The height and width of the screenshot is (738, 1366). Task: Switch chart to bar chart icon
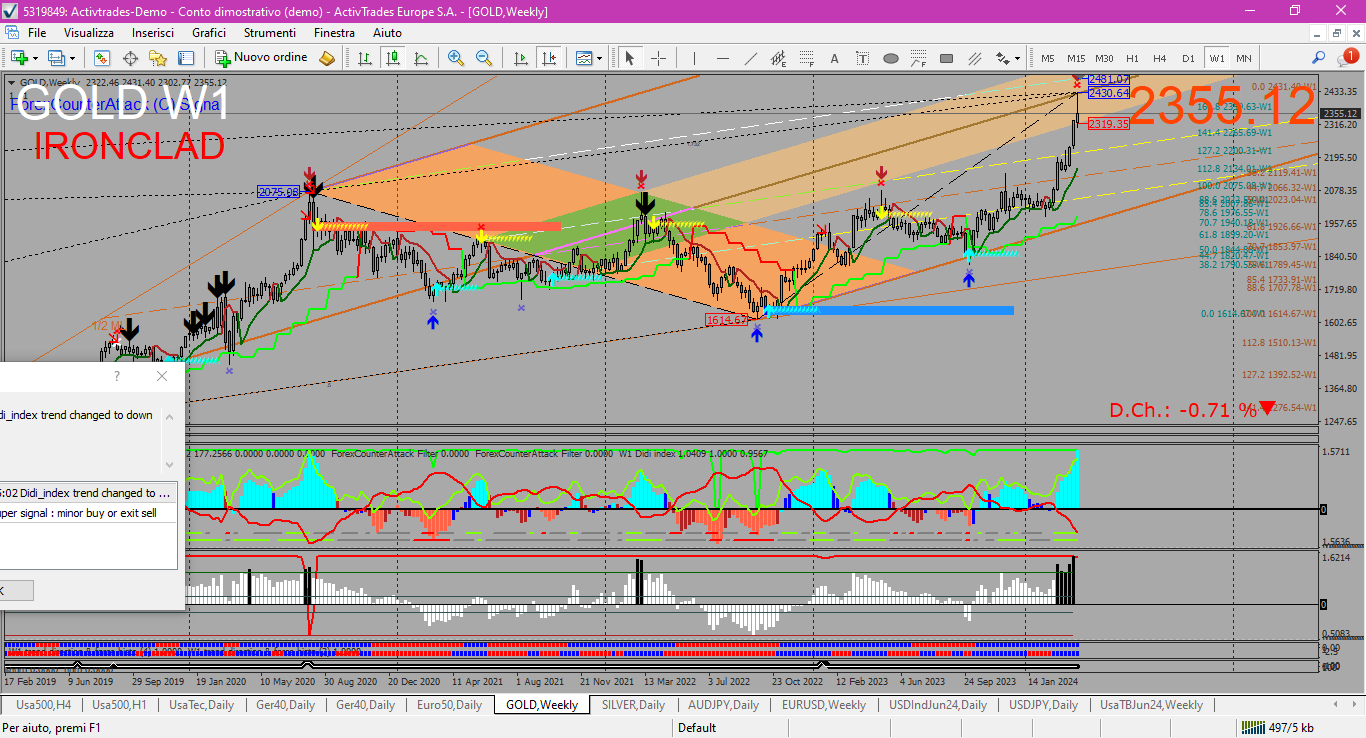click(x=366, y=58)
